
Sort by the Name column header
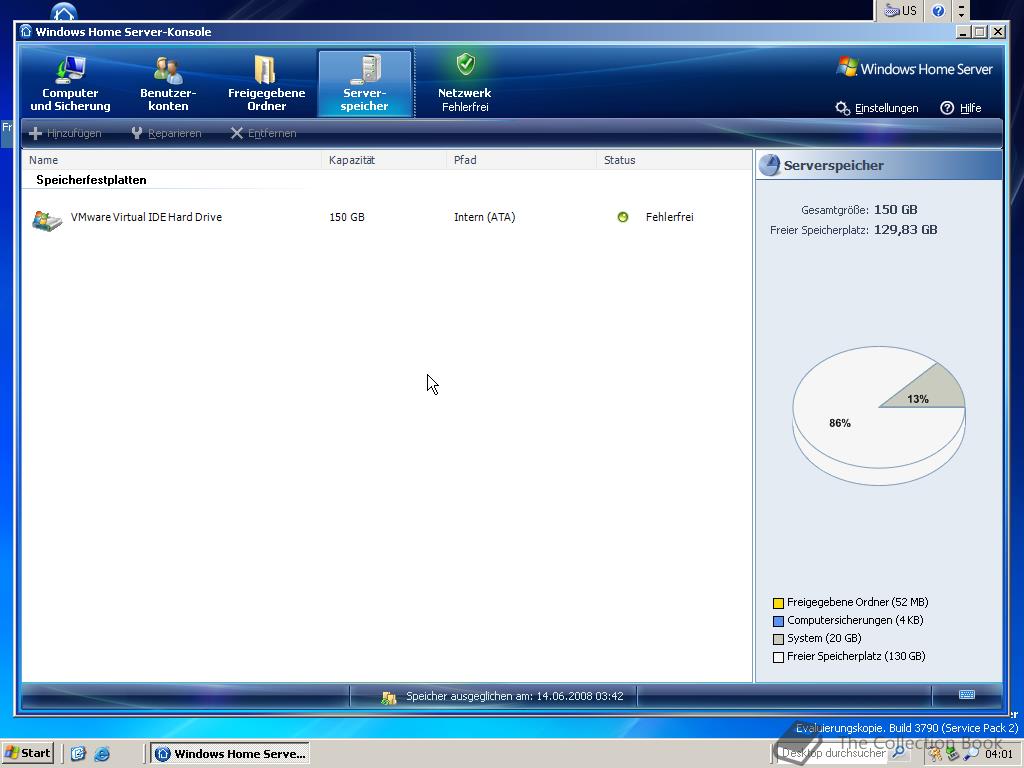pyautogui.click(x=171, y=160)
